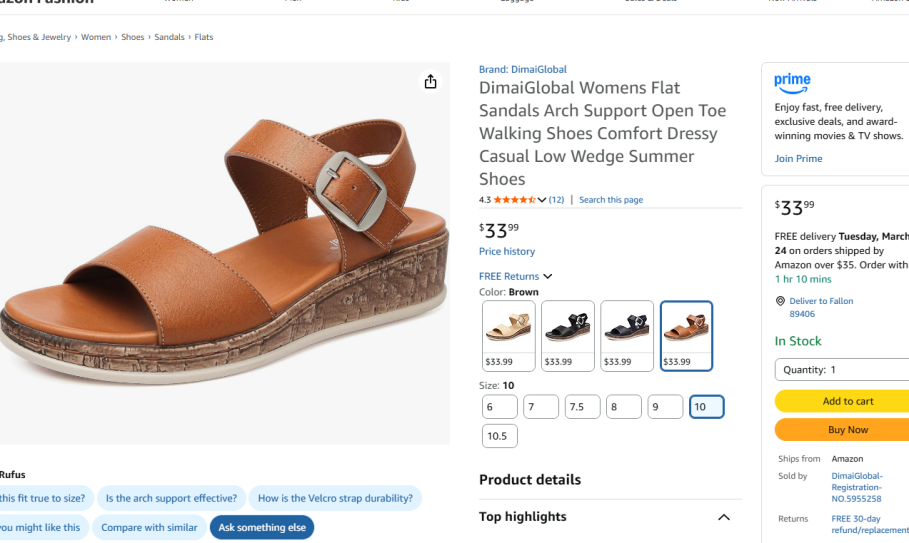Viewport: 909px width, 543px height.
Task: Open the rating breakdown chevron
Action: click(542, 200)
